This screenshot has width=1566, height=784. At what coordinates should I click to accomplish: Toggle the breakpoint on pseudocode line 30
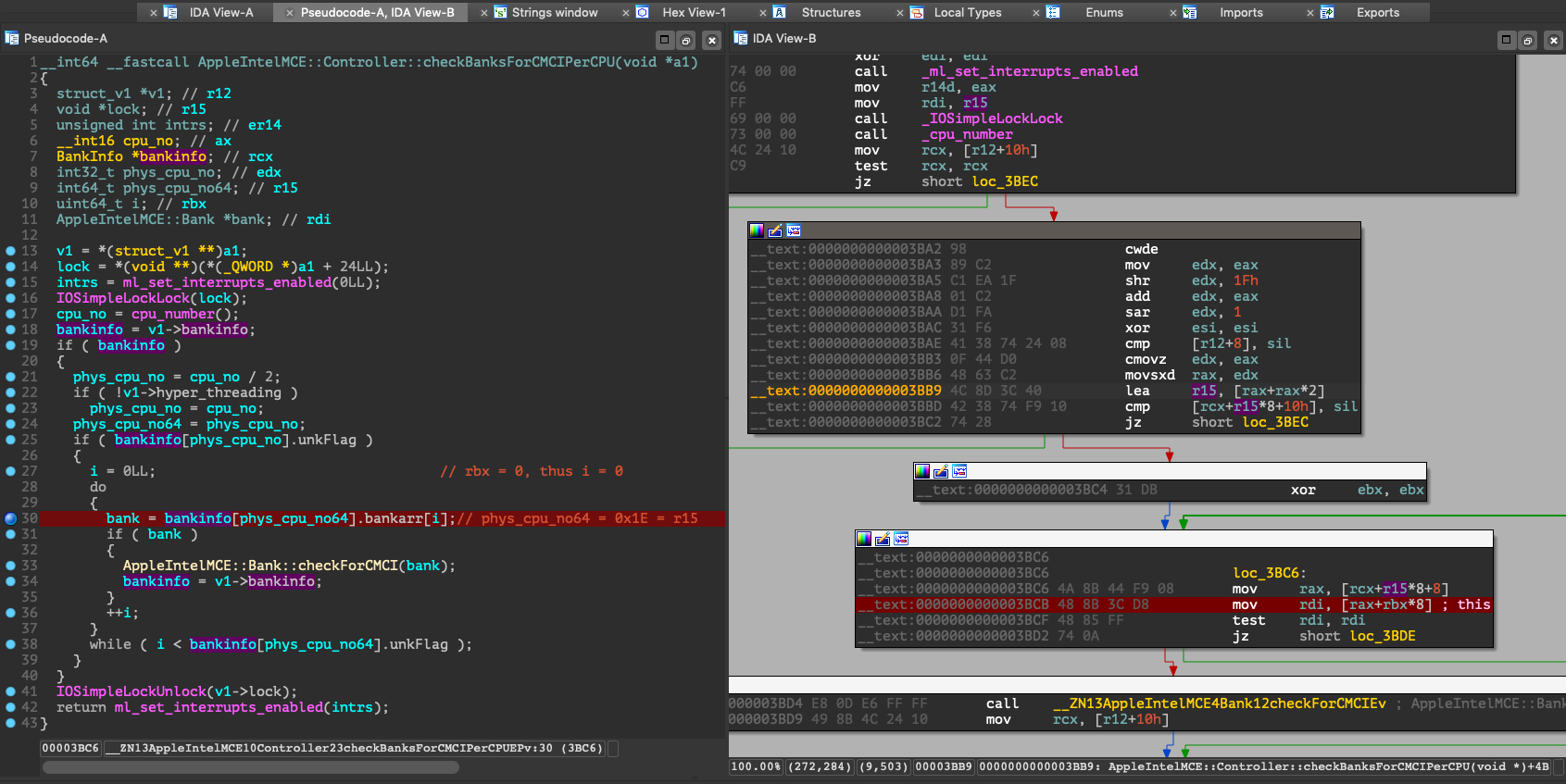11,518
